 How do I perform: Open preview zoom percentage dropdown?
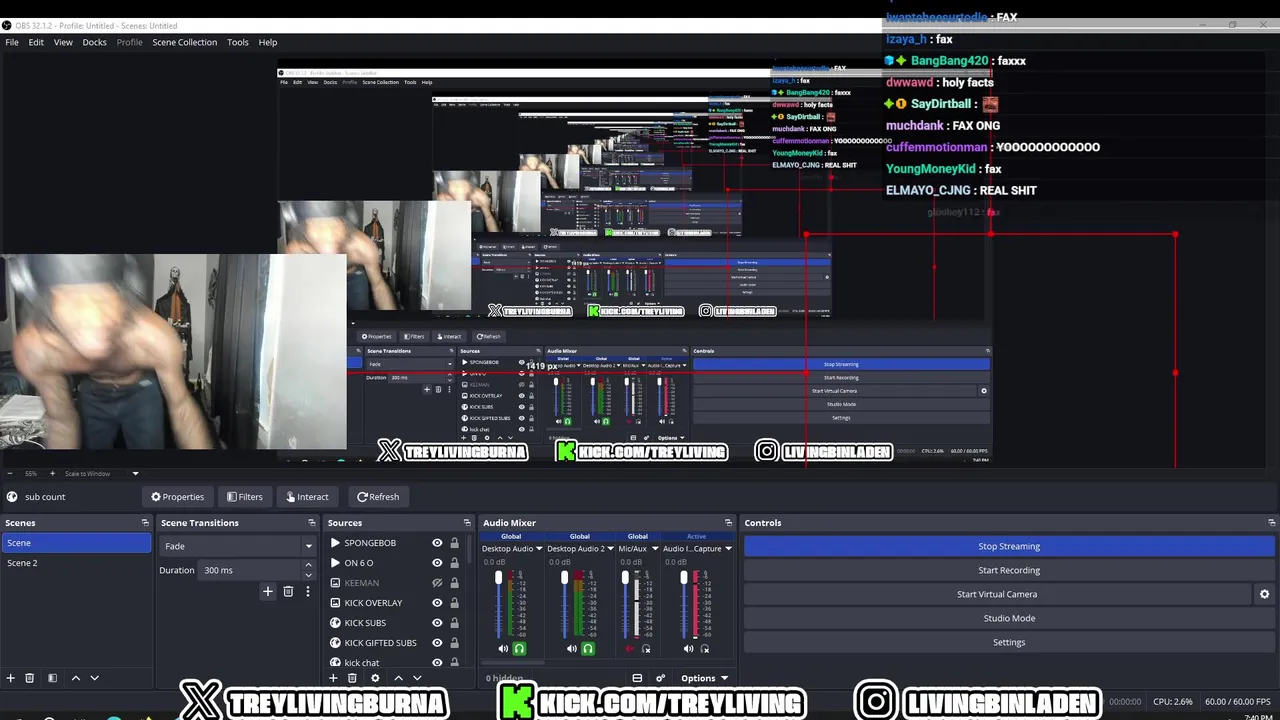31,474
